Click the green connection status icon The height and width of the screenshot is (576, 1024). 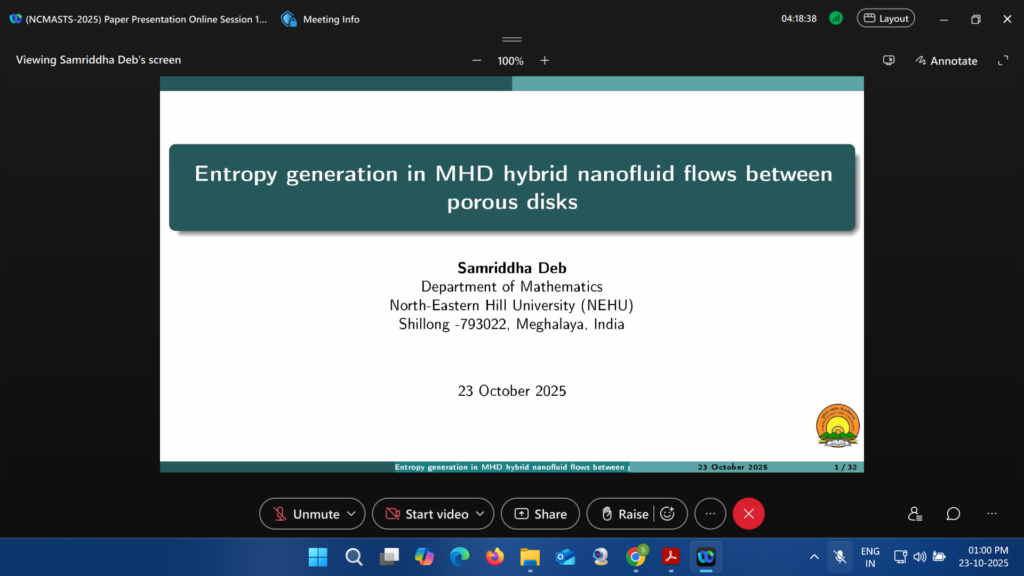(836, 18)
